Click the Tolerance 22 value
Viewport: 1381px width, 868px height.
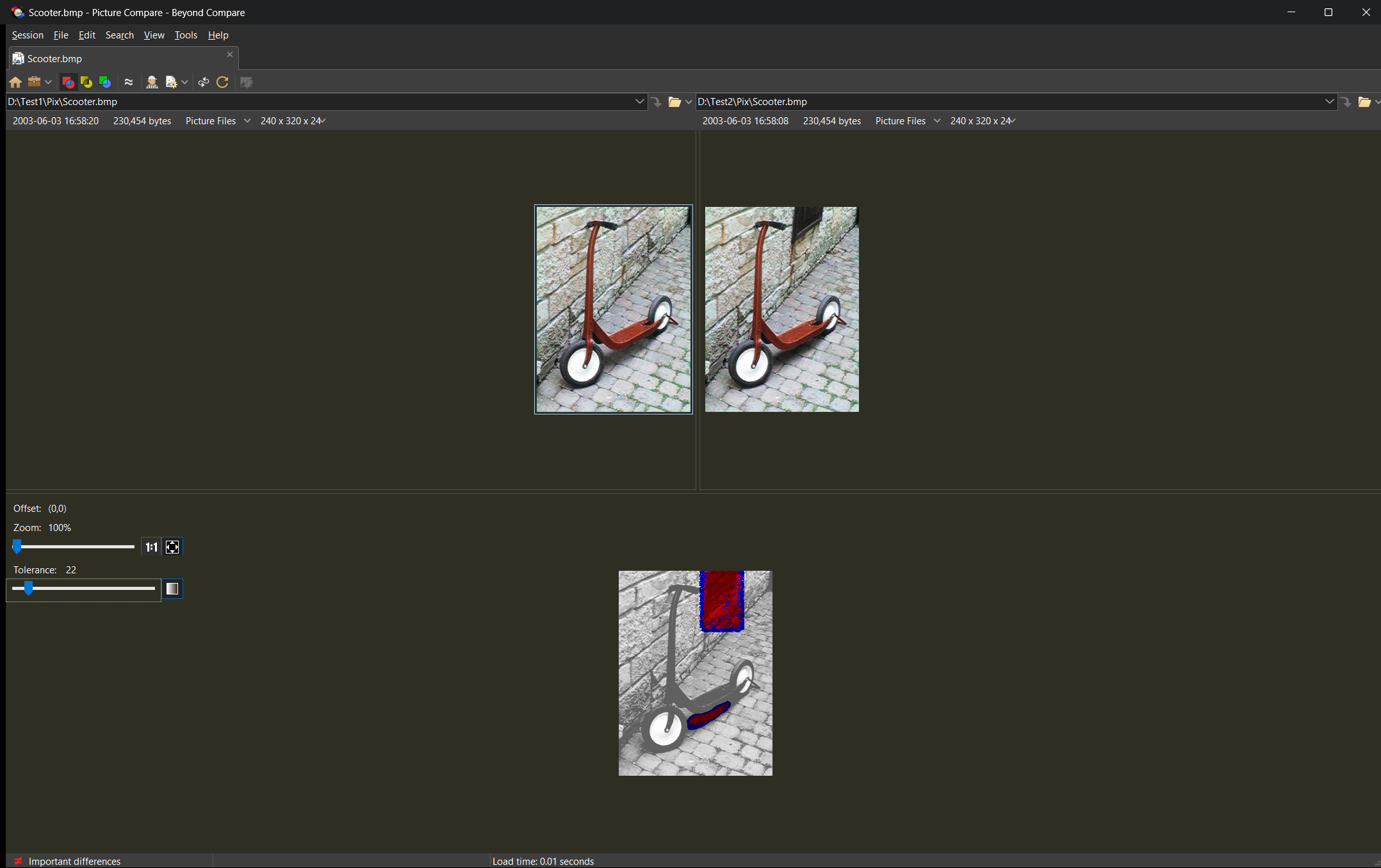[x=71, y=570]
